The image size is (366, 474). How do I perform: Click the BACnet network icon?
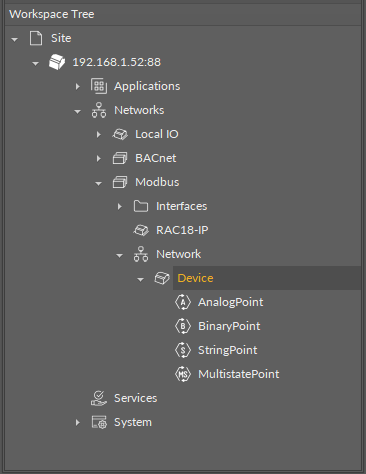click(x=120, y=158)
